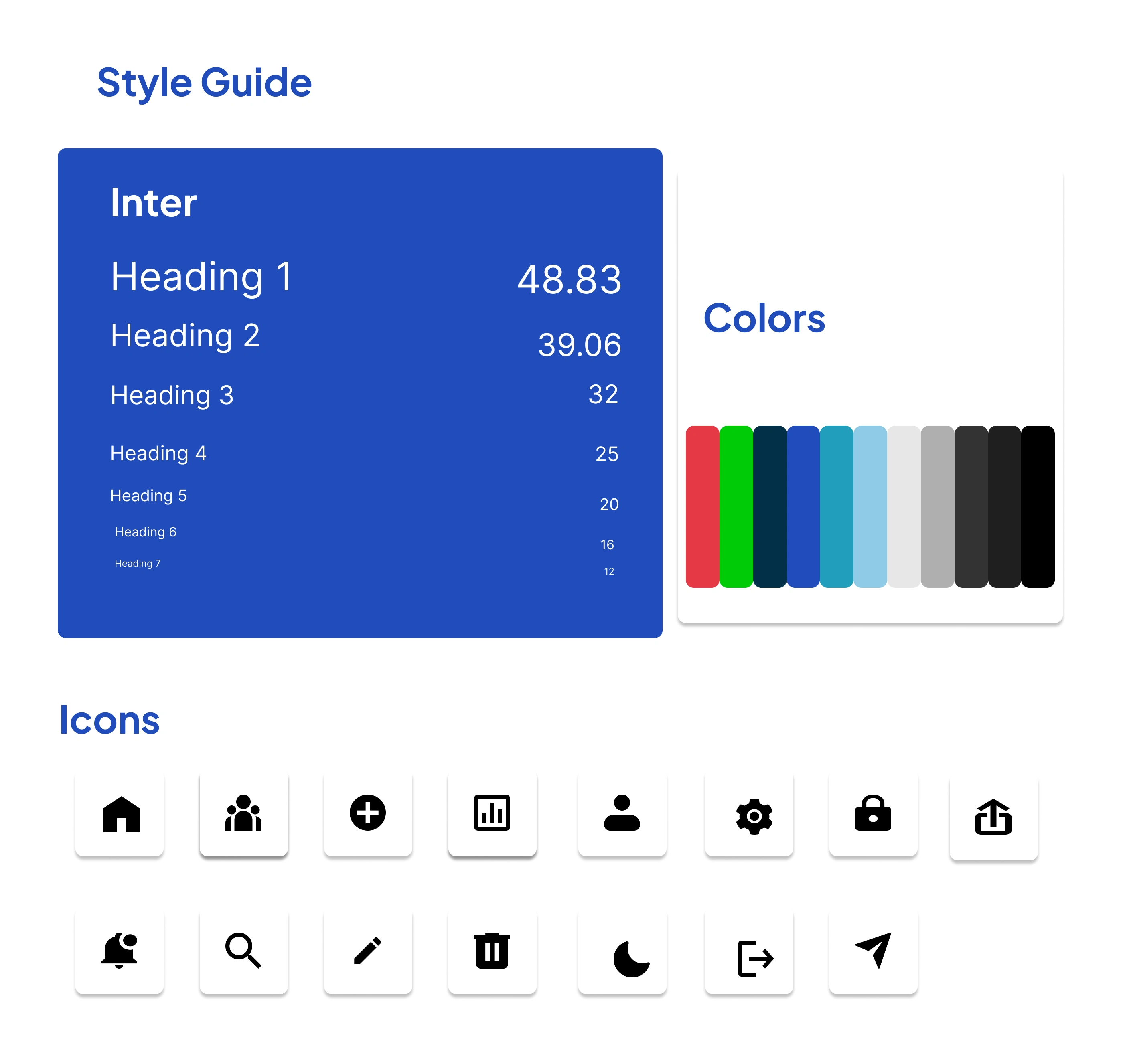The image size is (1123, 1064).
Task: Click the home icon card
Action: pos(121,815)
